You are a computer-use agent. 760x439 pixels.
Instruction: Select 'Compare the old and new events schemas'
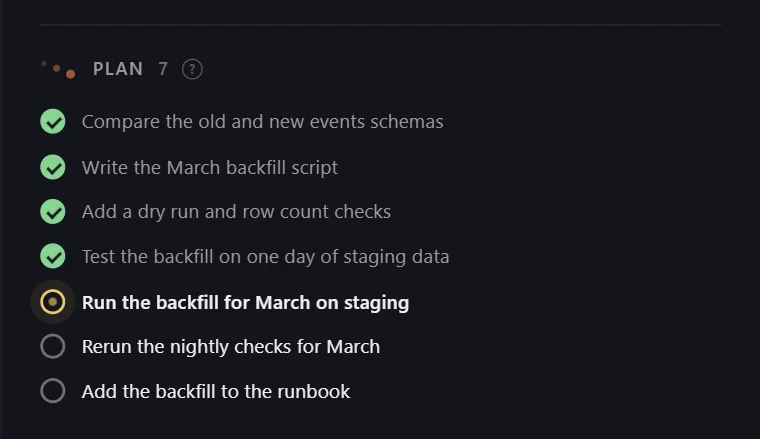tap(262, 122)
